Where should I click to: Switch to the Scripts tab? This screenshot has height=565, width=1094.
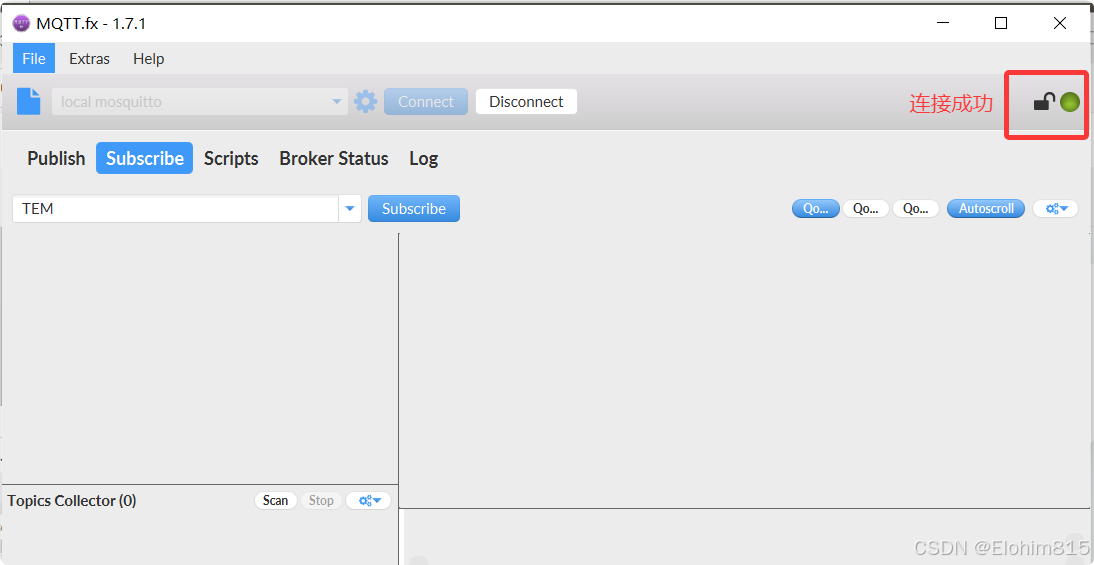[x=231, y=158]
